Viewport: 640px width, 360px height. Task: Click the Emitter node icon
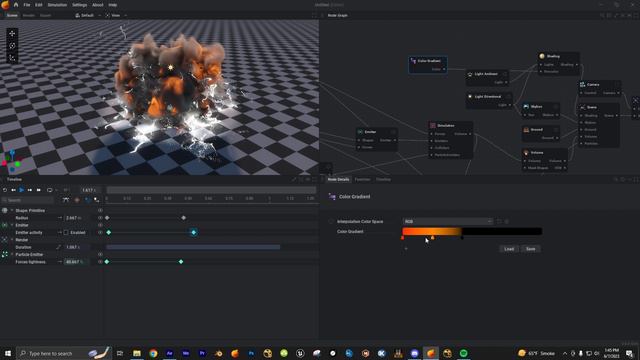tap(360, 132)
